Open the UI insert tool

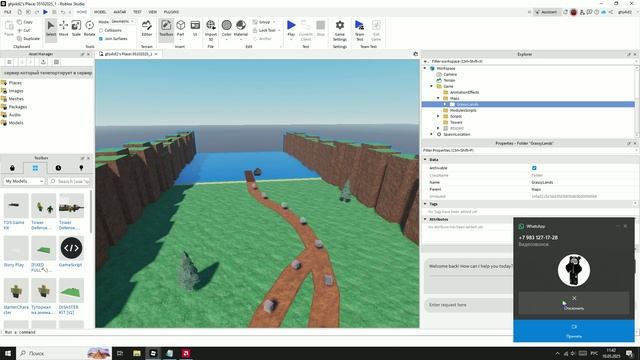pyautogui.click(x=195, y=29)
